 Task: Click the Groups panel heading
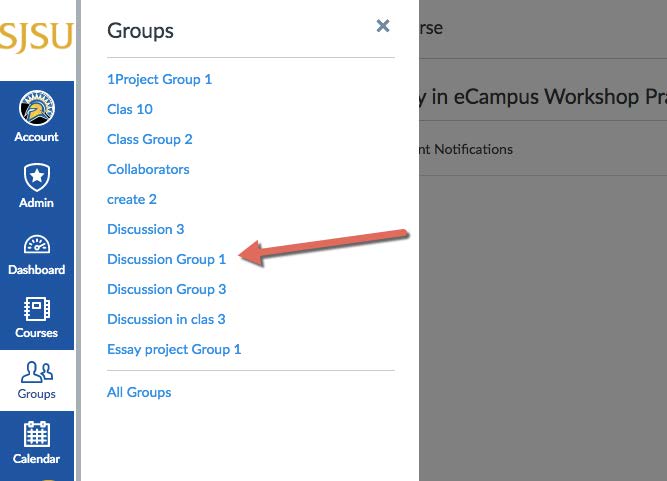[x=140, y=31]
